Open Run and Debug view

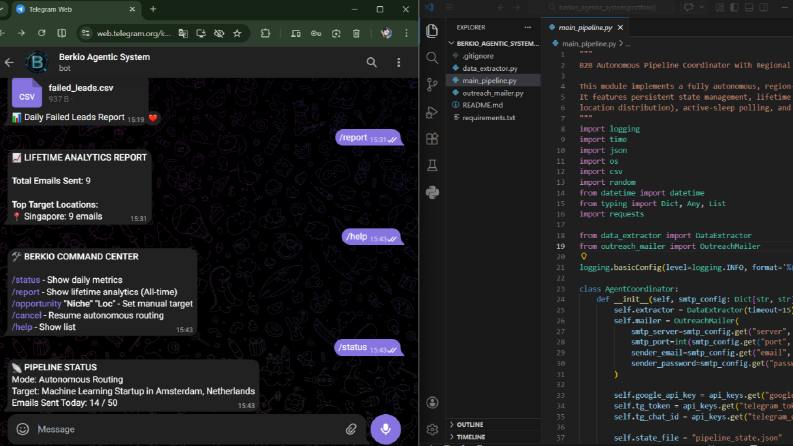click(432, 112)
